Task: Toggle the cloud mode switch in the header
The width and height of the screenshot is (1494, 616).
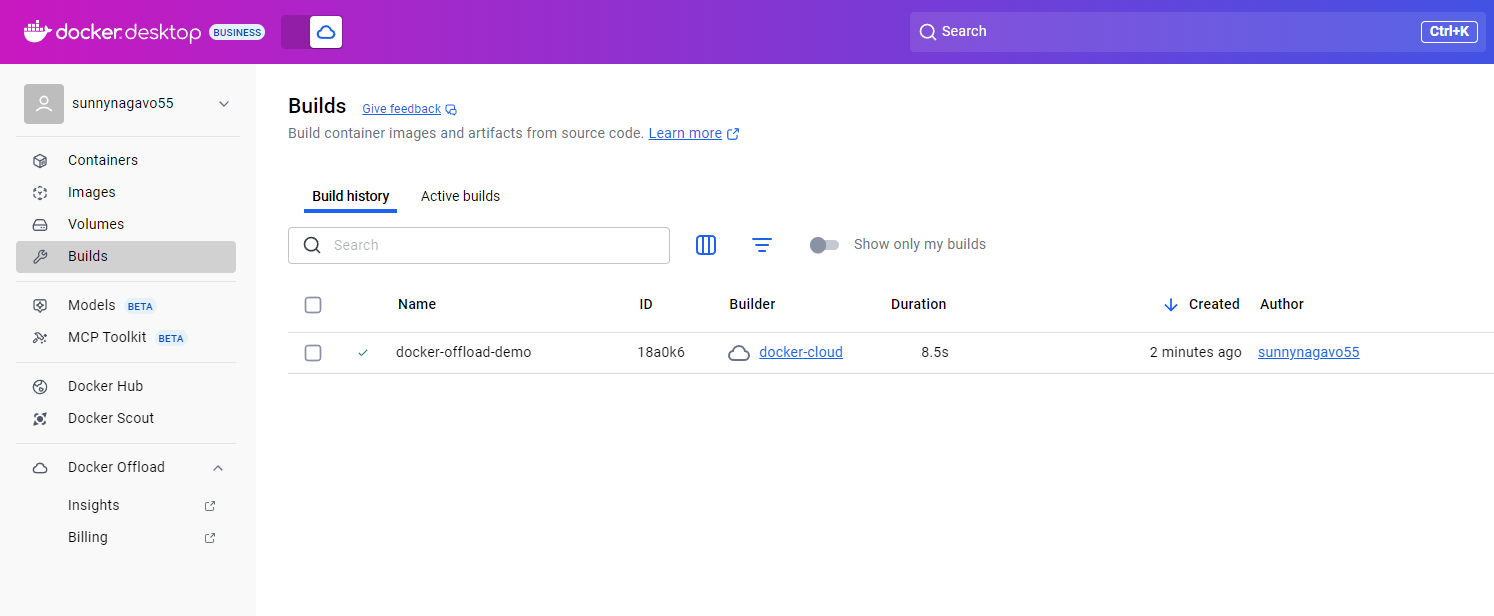Action: pyautogui.click(x=311, y=31)
